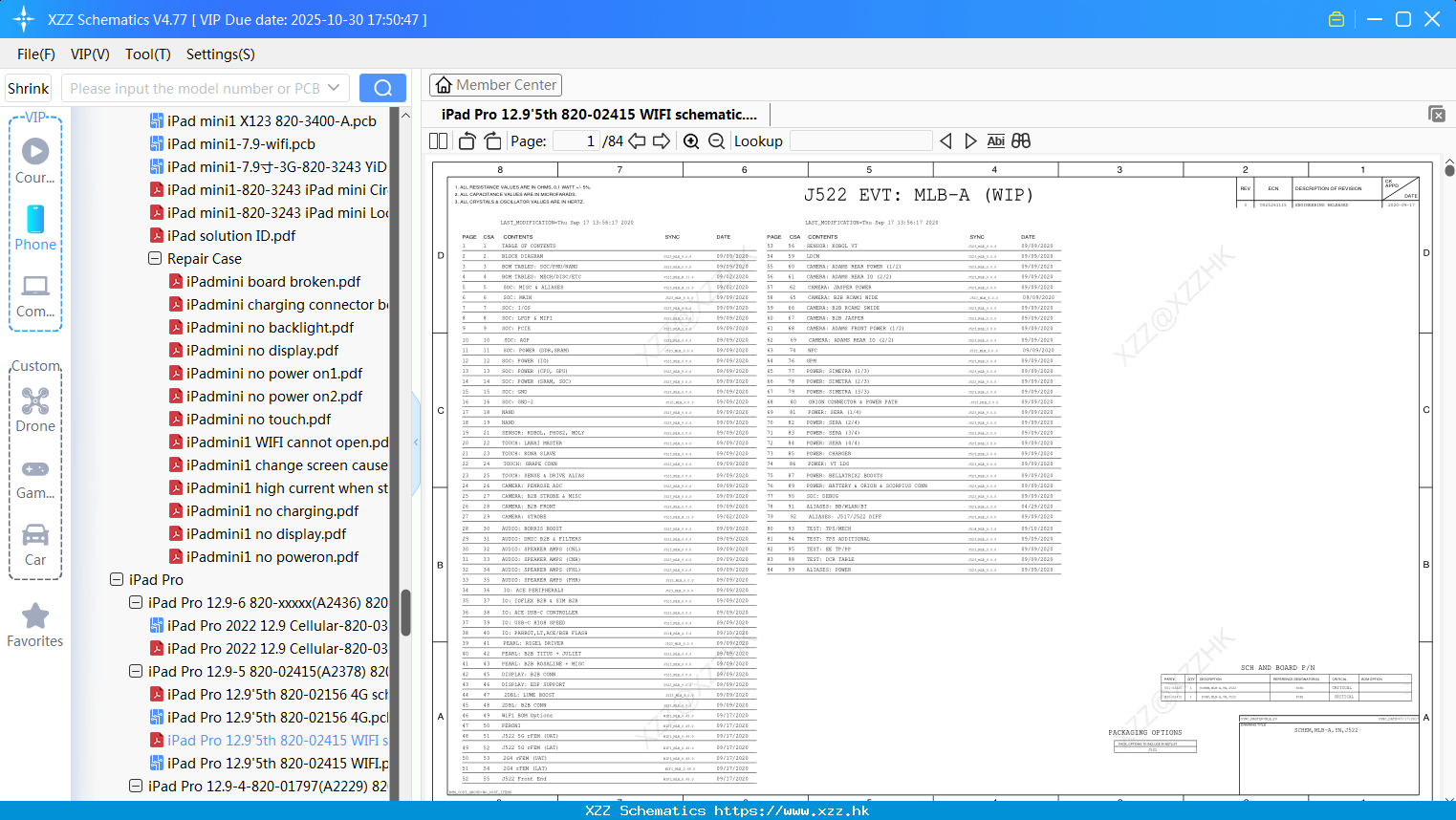Viewport: 1456px width, 820px height.
Task: Collapse iPad Pro 12.9-5 820-02415(A2378) node
Action: [x=136, y=672]
